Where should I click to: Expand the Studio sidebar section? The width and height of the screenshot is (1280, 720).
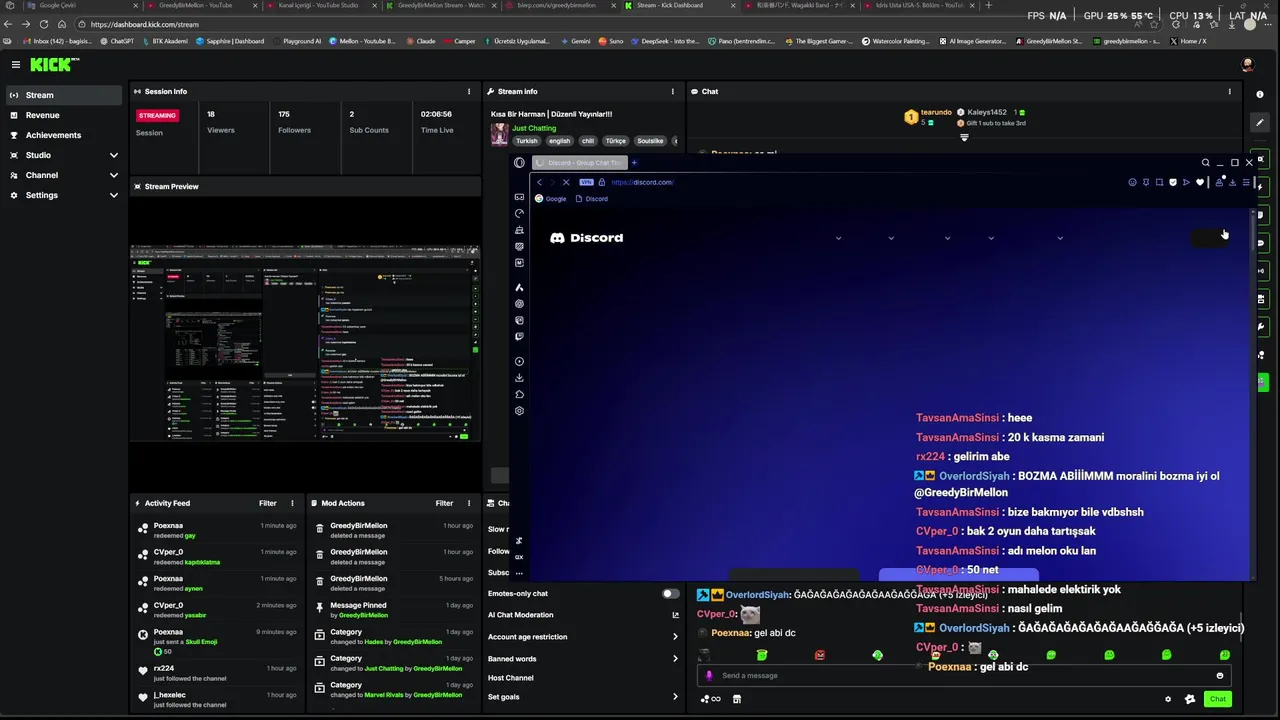[x=62, y=155]
